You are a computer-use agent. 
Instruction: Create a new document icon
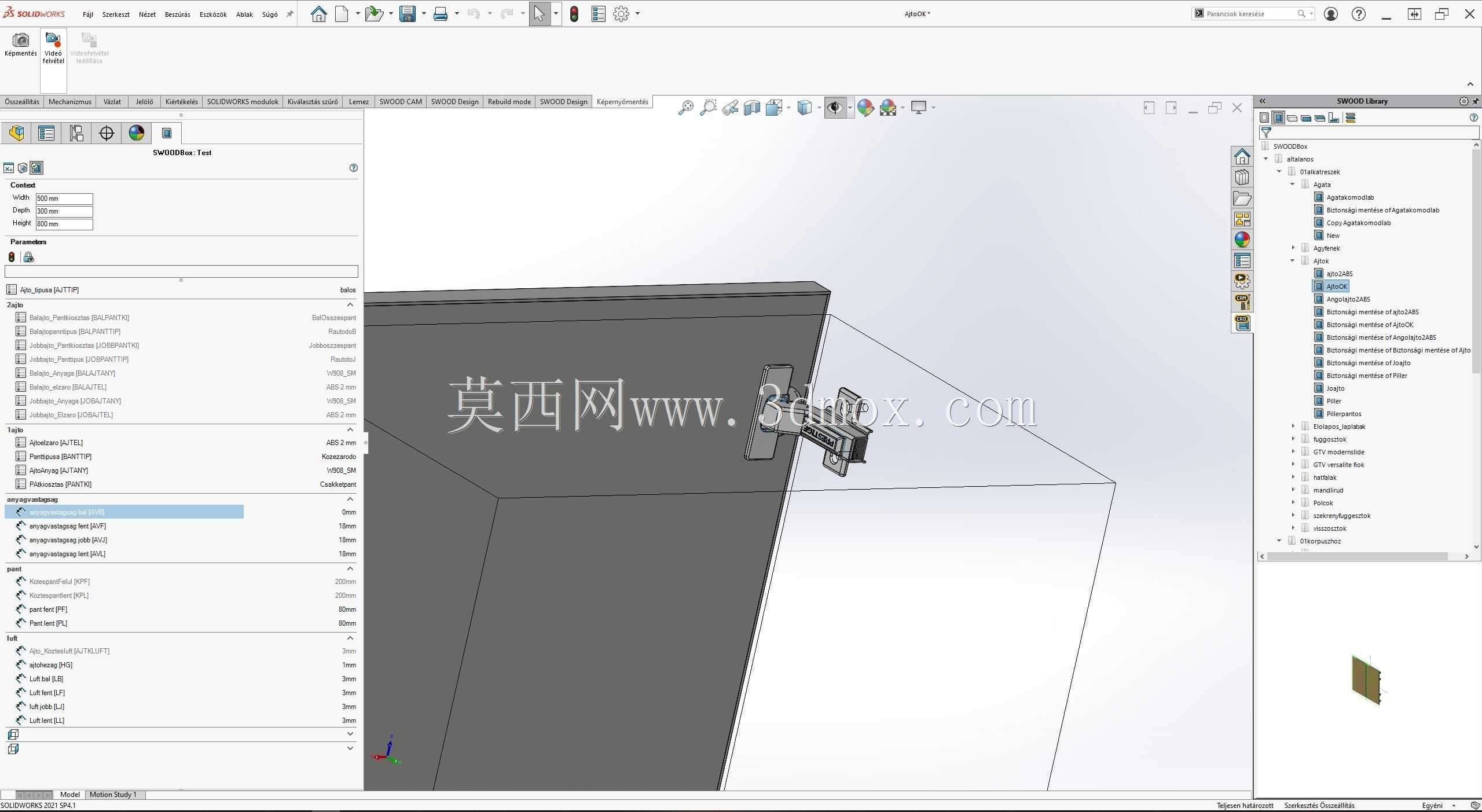click(342, 13)
